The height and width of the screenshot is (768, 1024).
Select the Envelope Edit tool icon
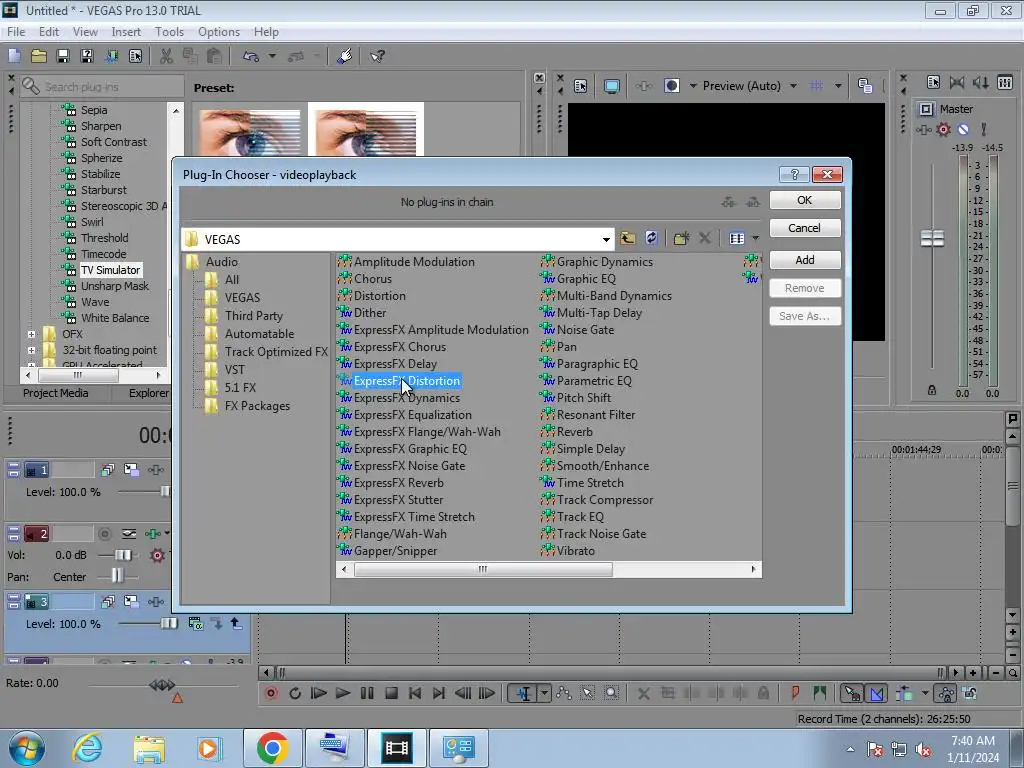pyautogui.click(x=564, y=693)
